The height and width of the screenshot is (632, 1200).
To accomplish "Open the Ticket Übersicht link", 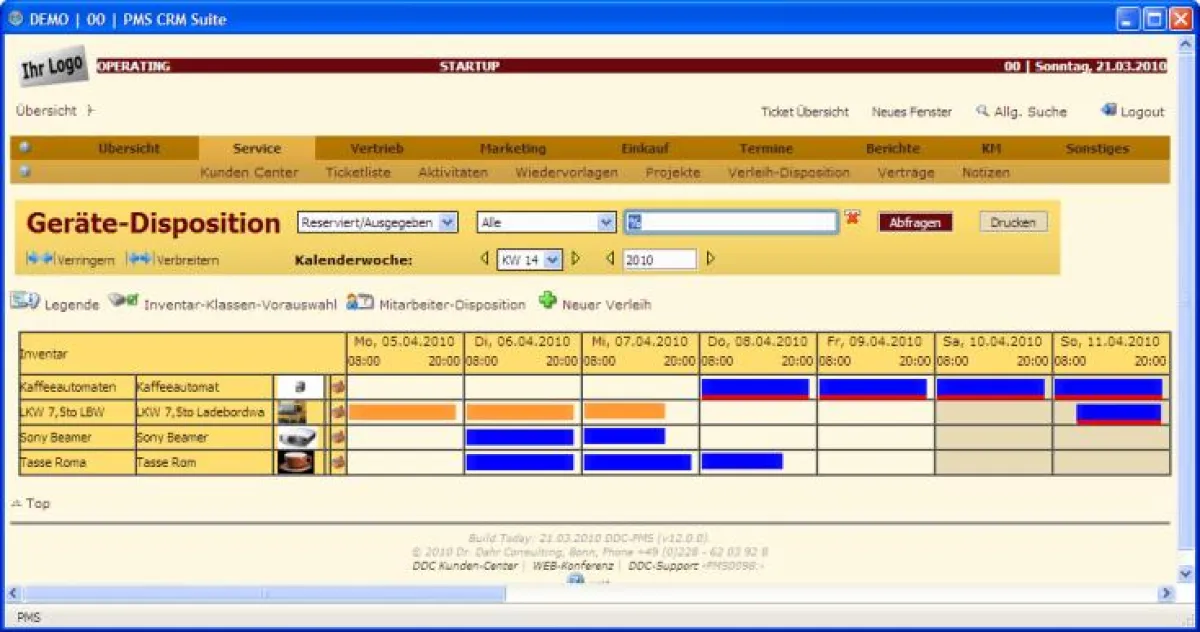I will tap(806, 111).
